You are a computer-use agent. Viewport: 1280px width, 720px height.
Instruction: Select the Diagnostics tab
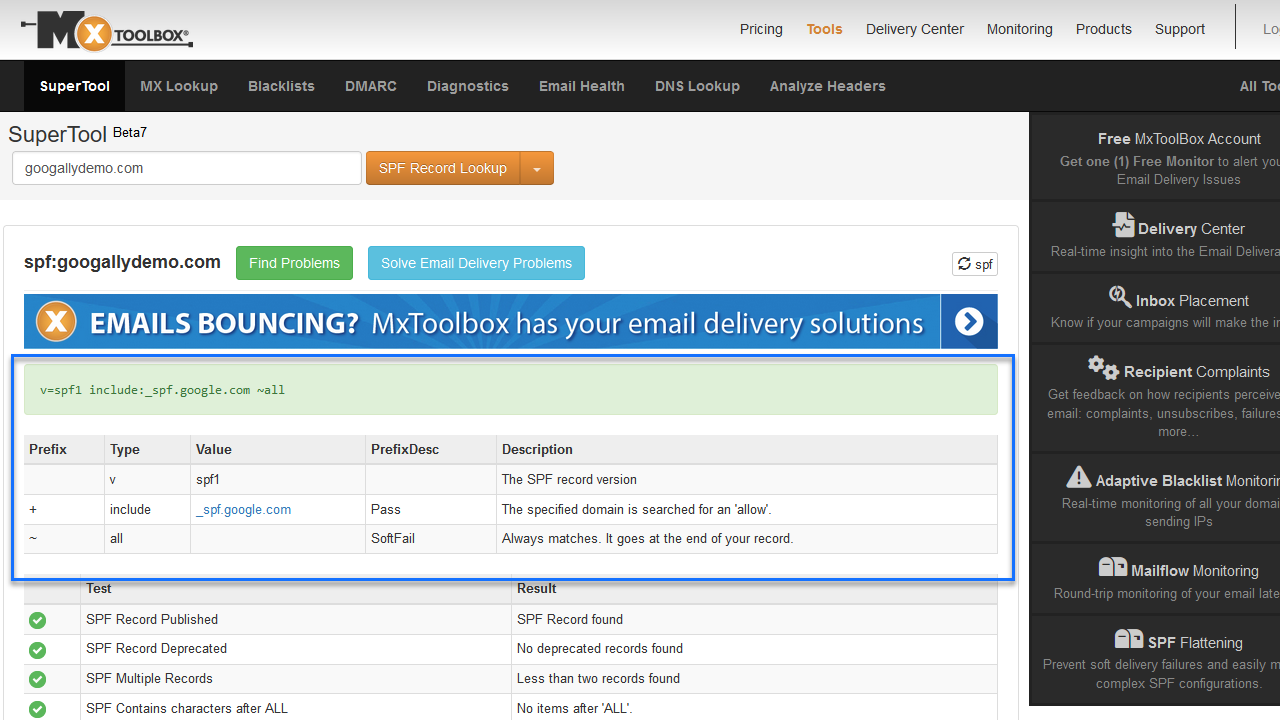468,86
